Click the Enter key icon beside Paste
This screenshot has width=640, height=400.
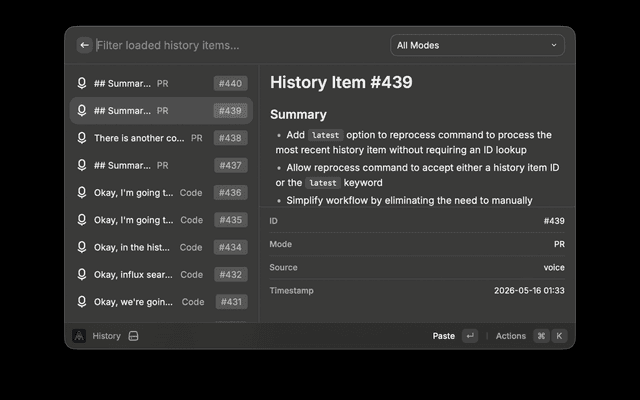pyautogui.click(x=470, y=336)
